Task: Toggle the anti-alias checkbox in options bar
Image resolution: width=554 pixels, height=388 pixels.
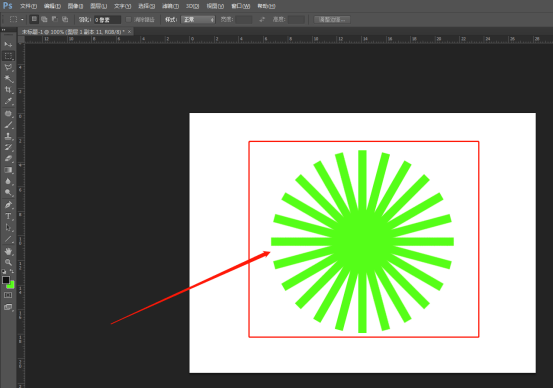Action: click(x=128, y=19)
